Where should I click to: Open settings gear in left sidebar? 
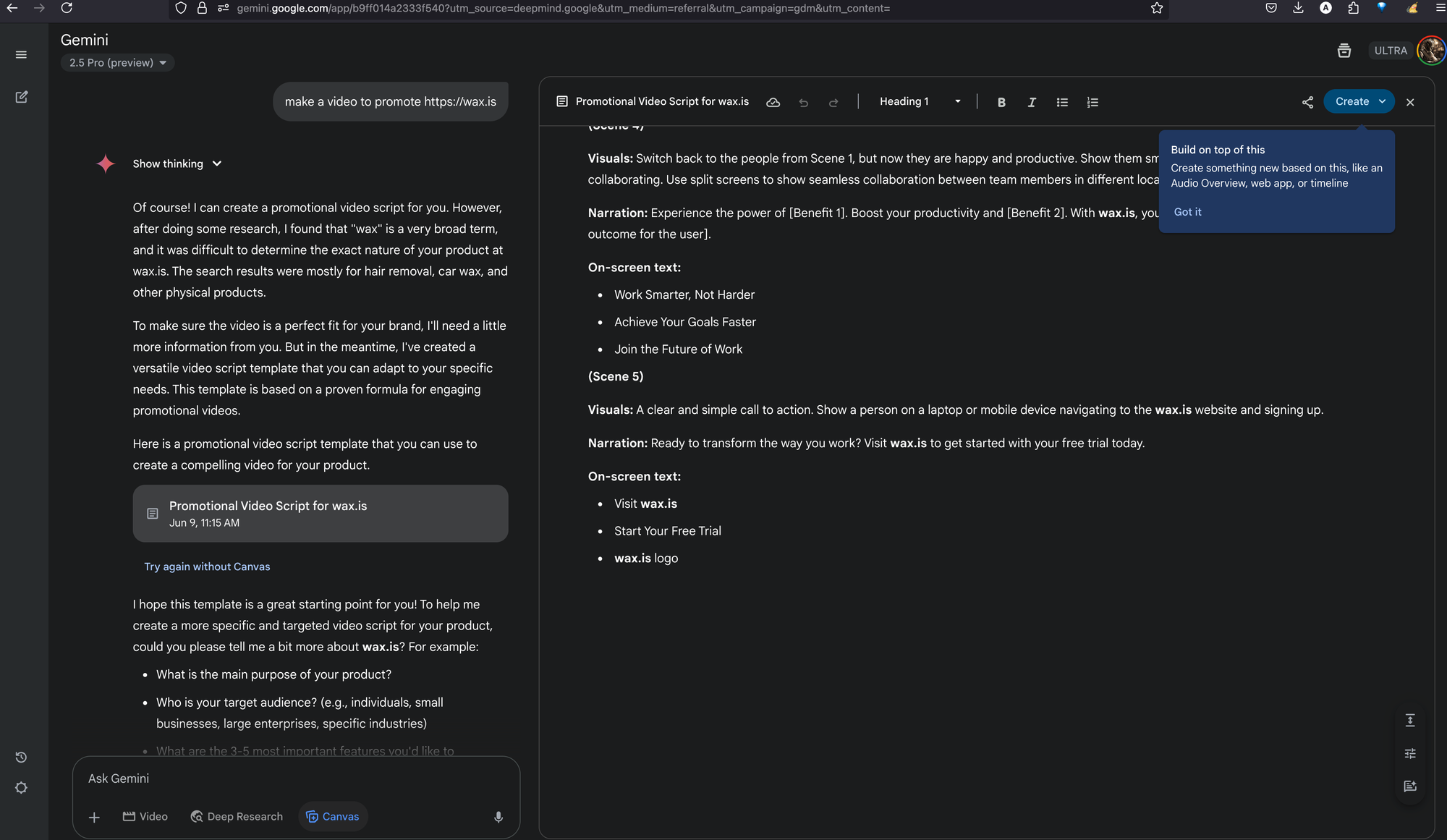pyautogui.click(x=21, y=788)
